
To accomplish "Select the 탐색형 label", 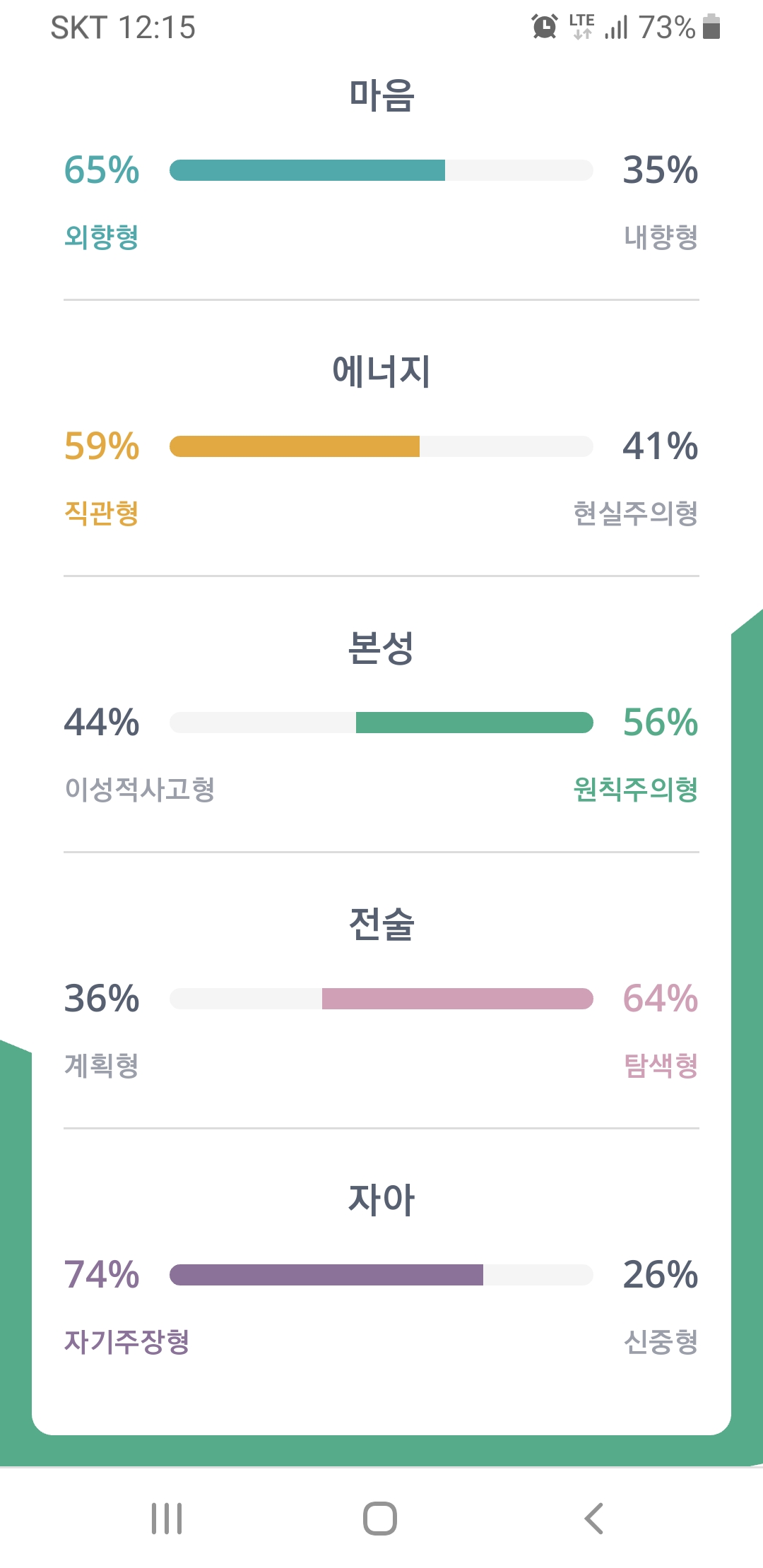I will 661,1066.
